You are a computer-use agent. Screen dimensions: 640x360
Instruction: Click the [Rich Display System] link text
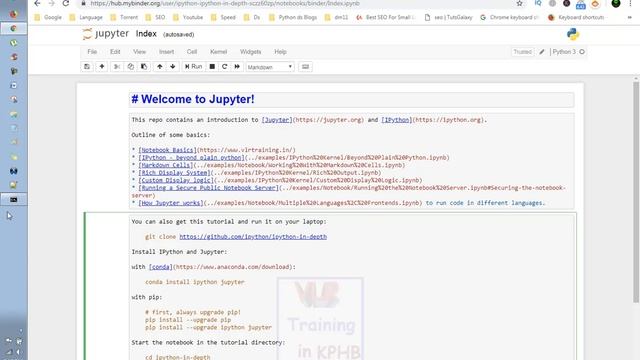point(174,173)
